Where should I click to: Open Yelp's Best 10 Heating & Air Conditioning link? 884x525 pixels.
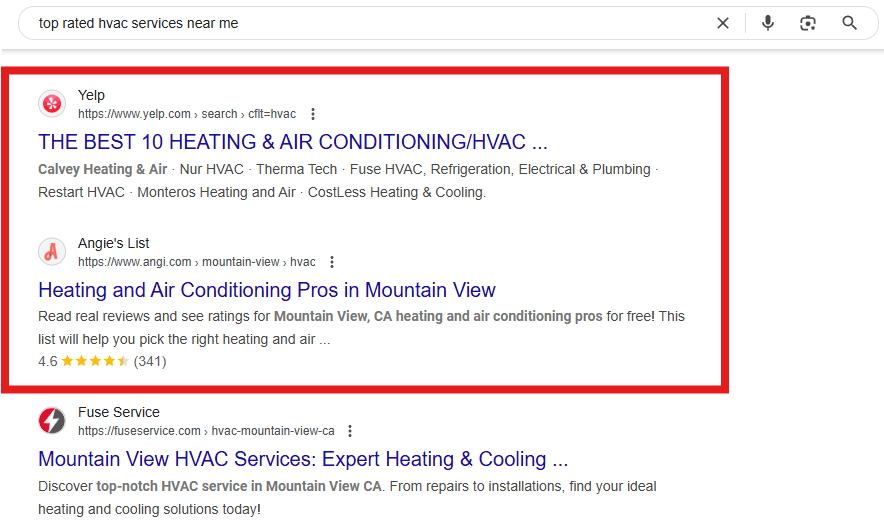coord(292,142)
